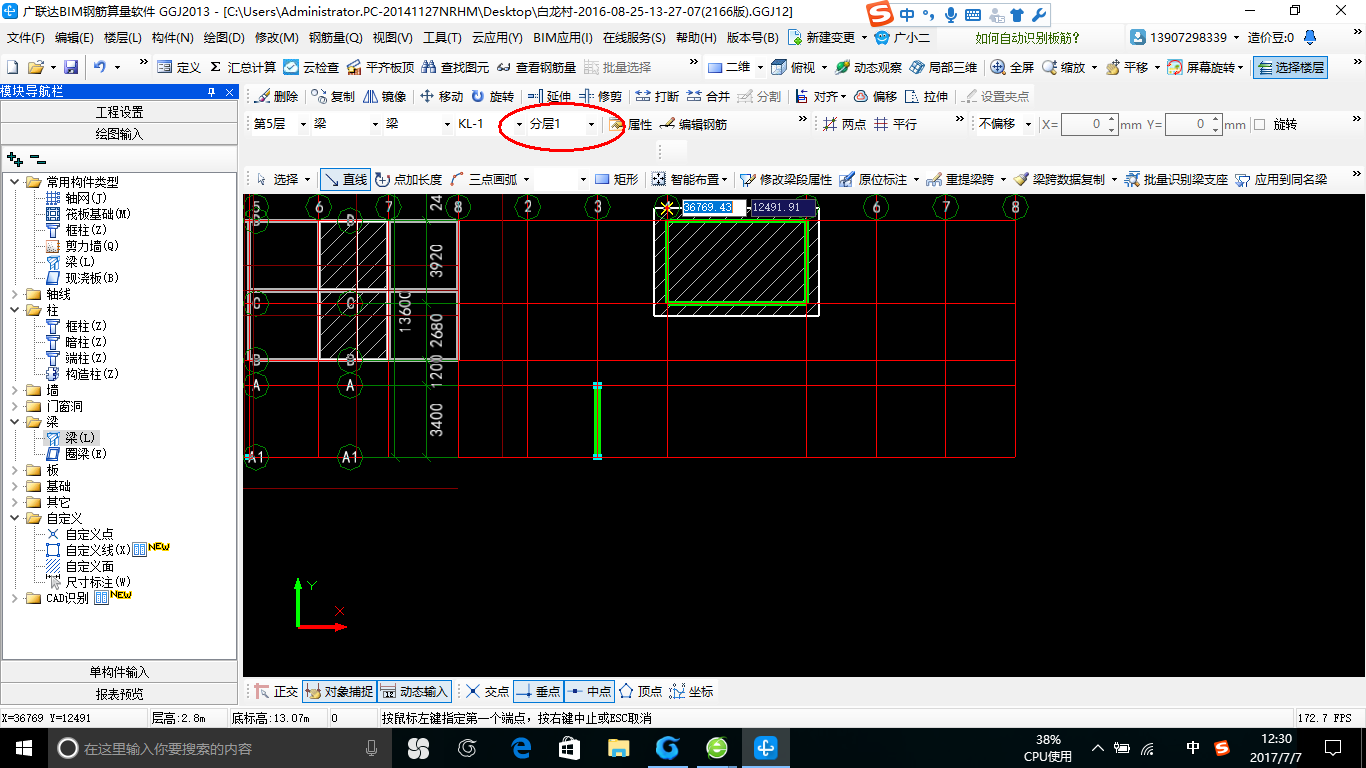
Task: Open the KL-1 component dropdown
Action: (519, 125)
